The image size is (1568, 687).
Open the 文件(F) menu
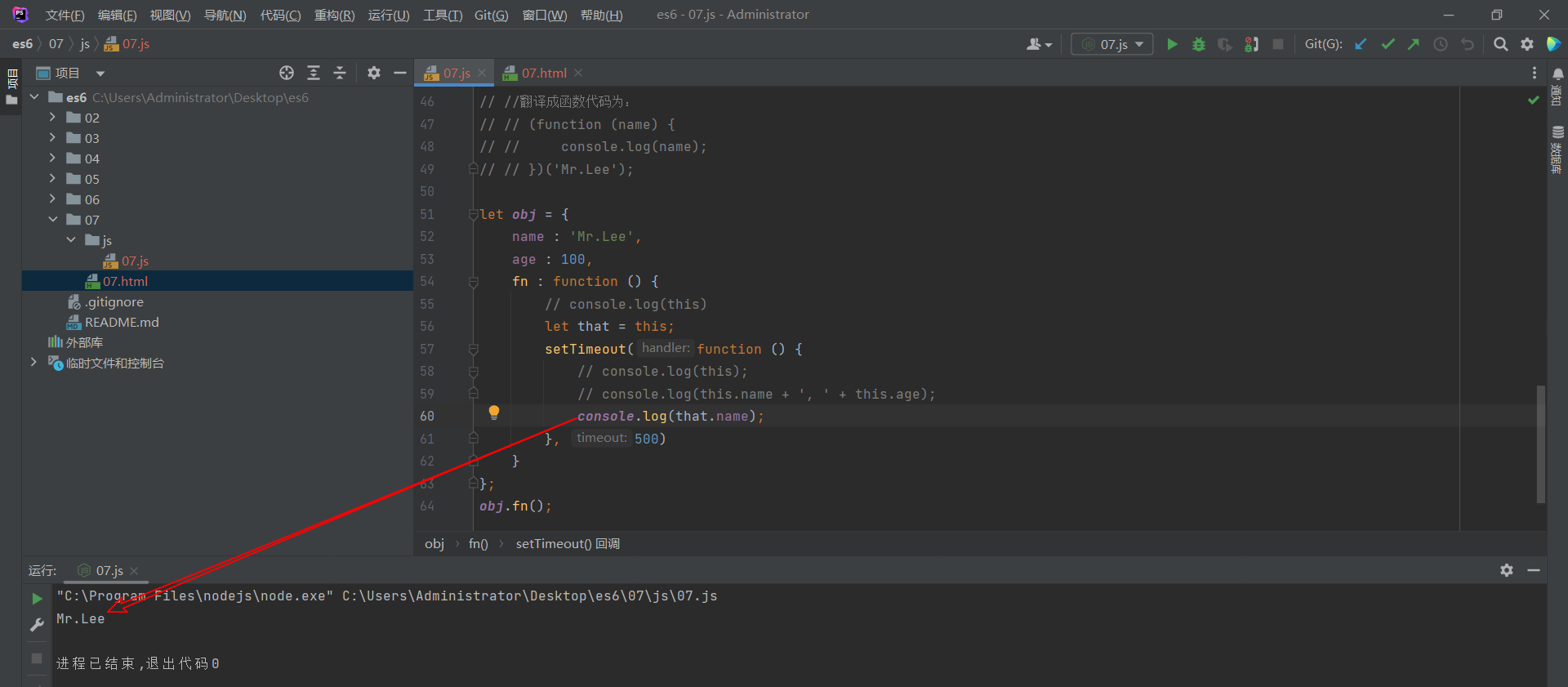[65, 15]
